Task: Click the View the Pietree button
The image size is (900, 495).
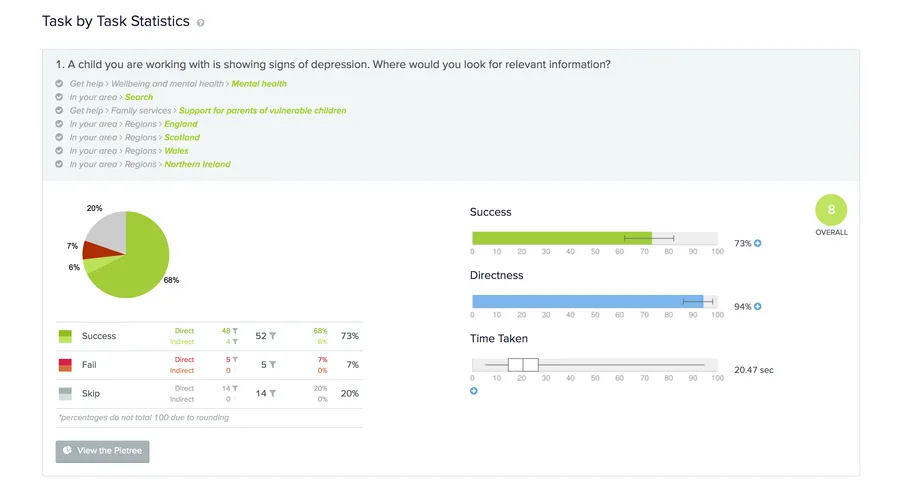Action: click(x=102, y=451)
